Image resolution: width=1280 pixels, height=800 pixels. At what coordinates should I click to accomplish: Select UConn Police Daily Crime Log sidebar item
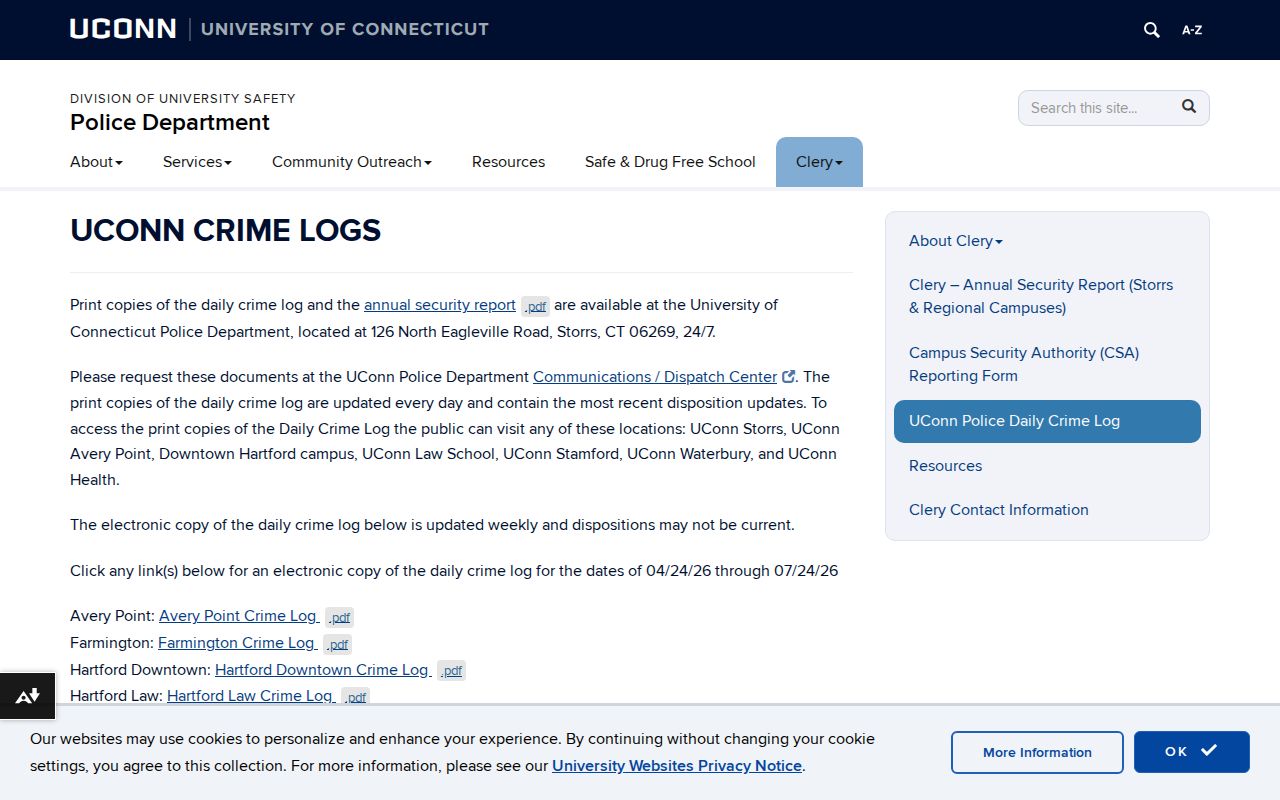tap(1047, 421)
